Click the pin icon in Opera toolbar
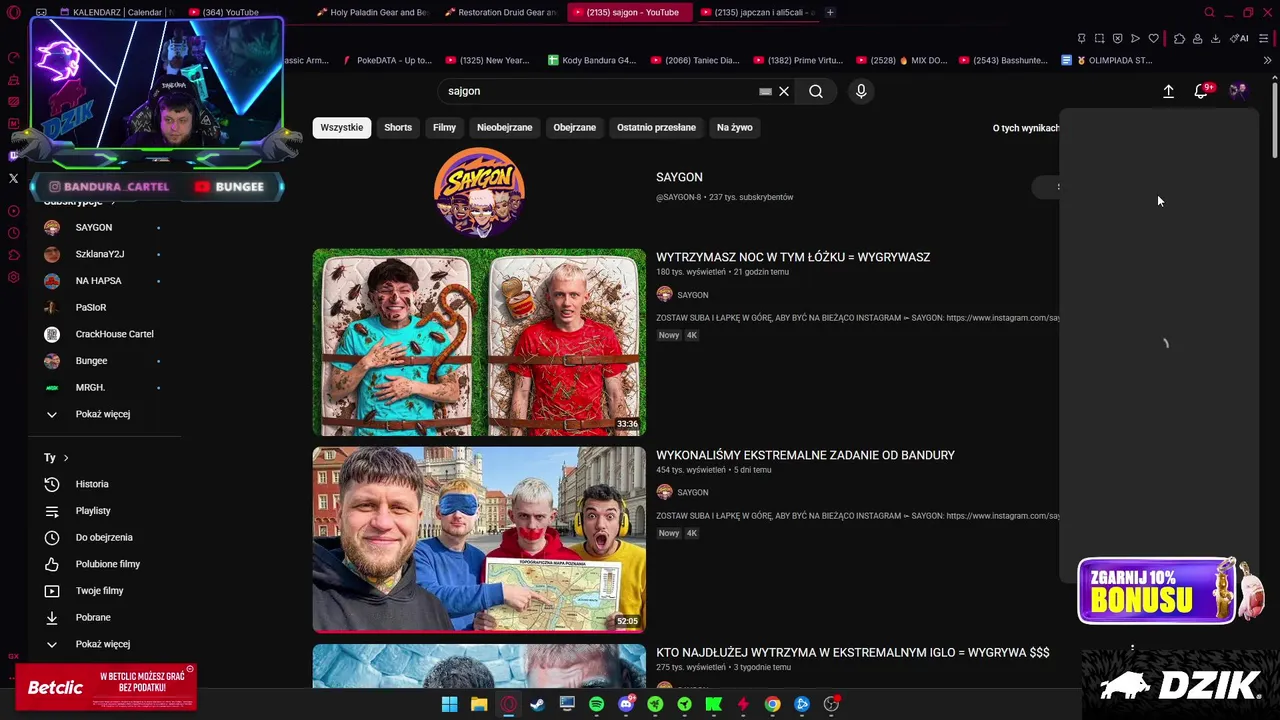 [x=1081, y=39]
